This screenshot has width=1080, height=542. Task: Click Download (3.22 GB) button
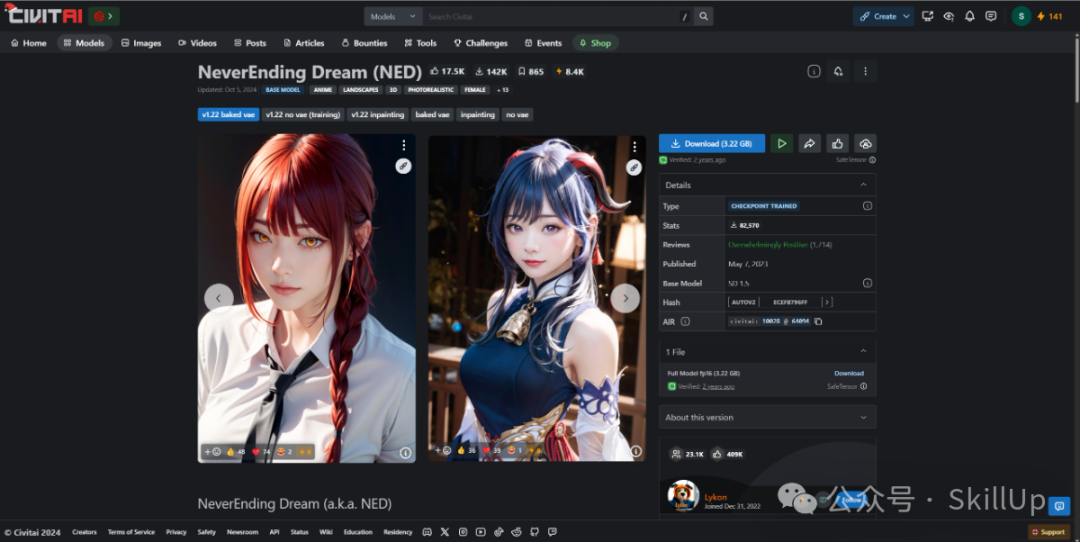point(712,143)
